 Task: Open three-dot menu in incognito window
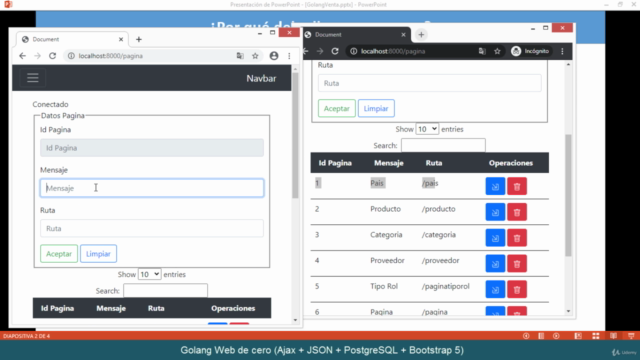pyautogui.click(x=562, y=51)
